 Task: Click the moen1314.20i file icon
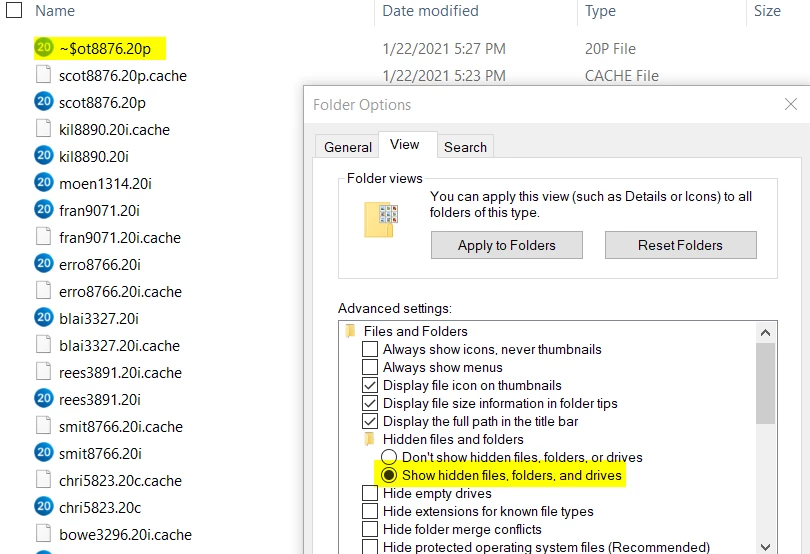(x=44, y=182)
